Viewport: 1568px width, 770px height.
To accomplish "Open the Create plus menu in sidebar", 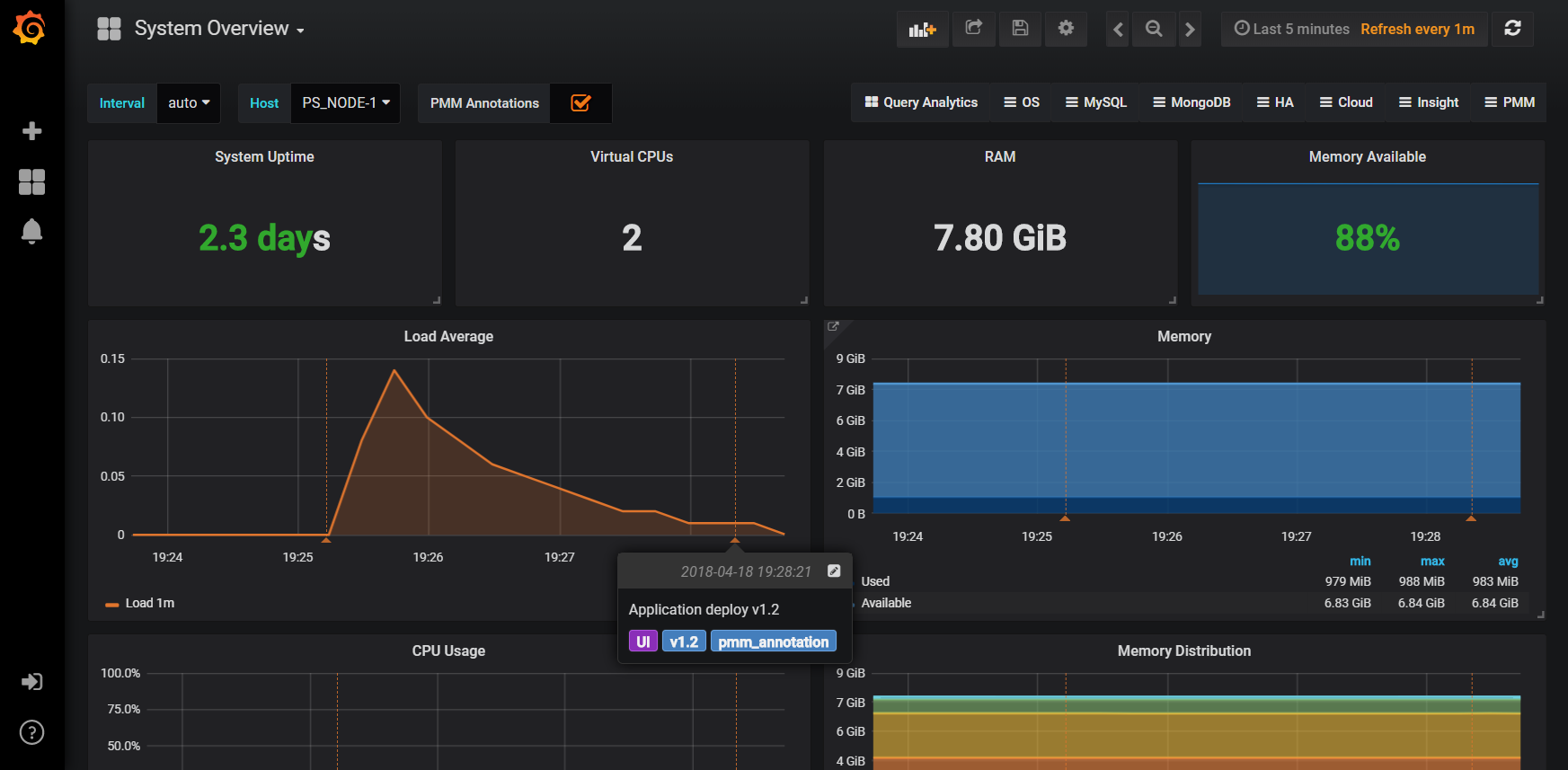I will (x=31, y=131).
